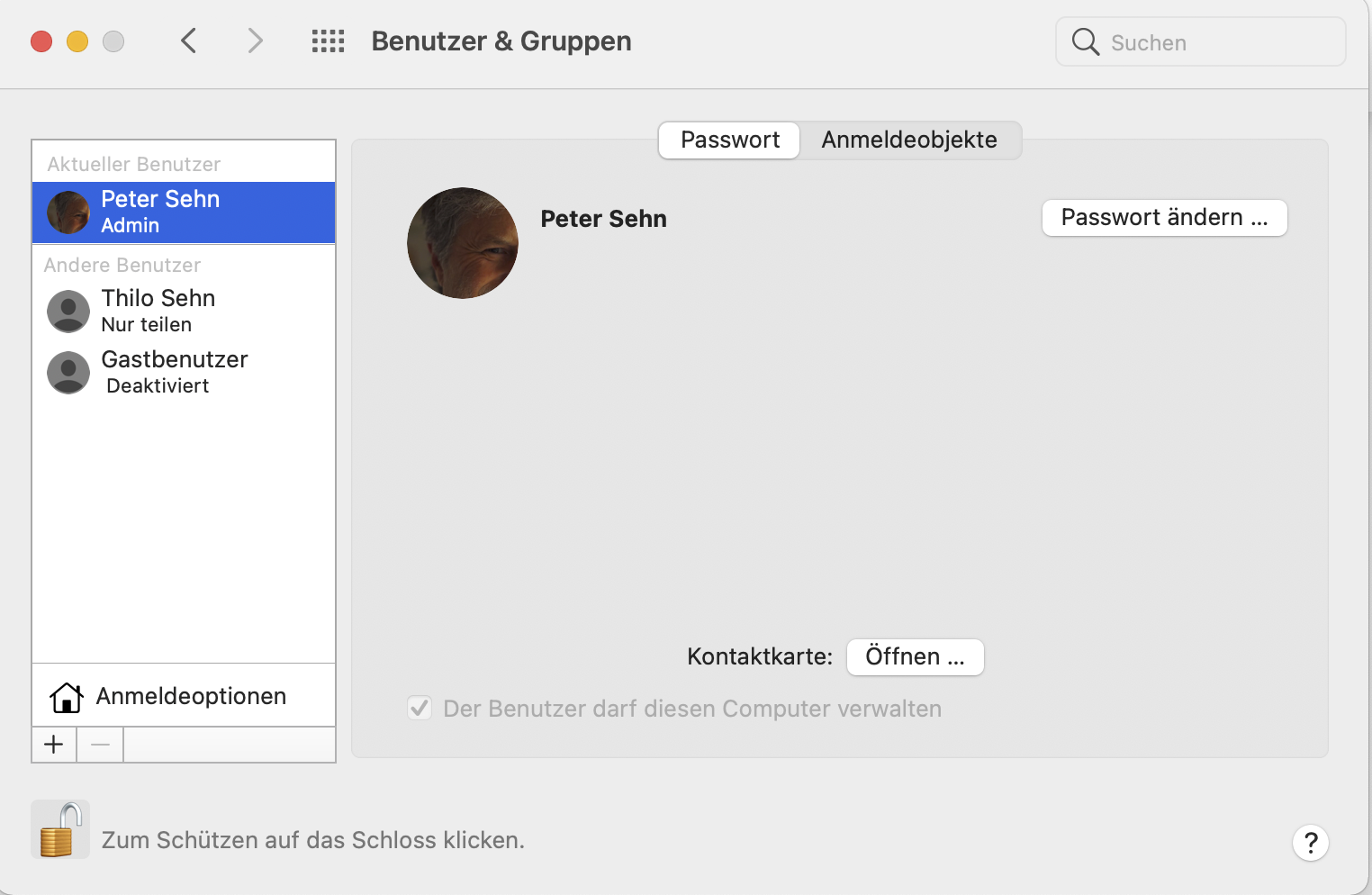Click the Anmeldeoptionen house icon

coord(67,697)
